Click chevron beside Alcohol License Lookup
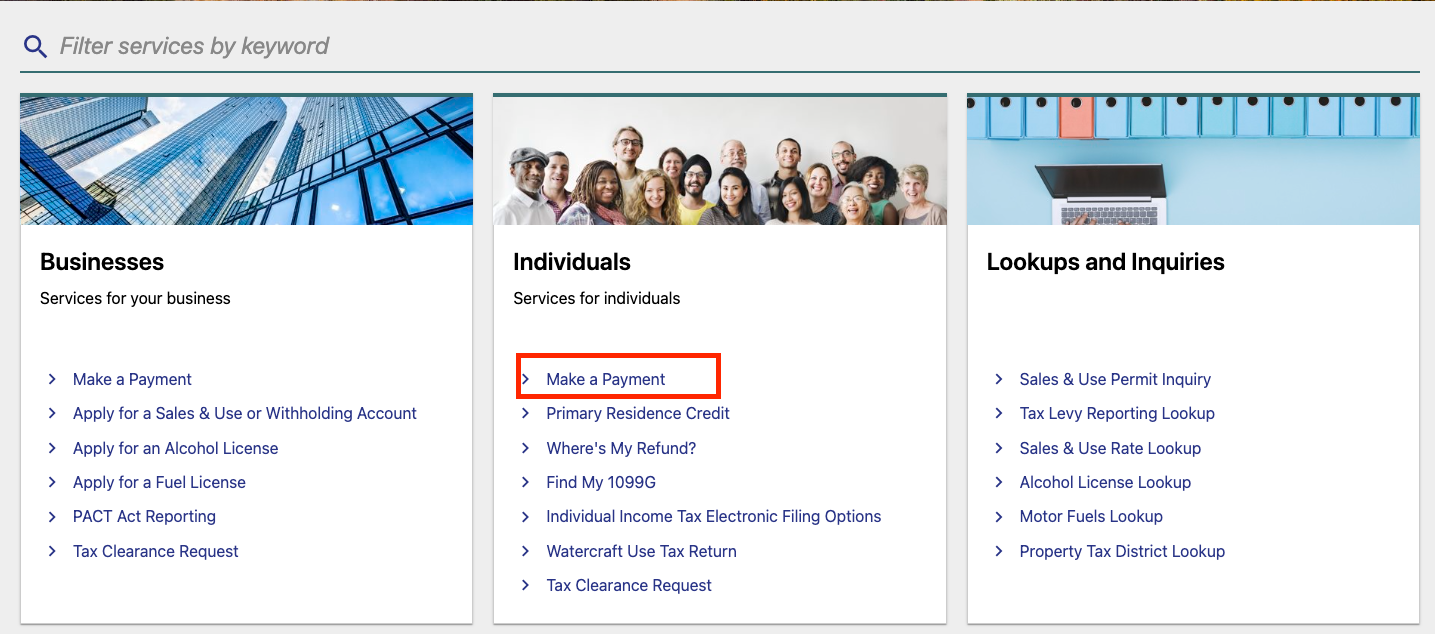 [x=998, y=482]
